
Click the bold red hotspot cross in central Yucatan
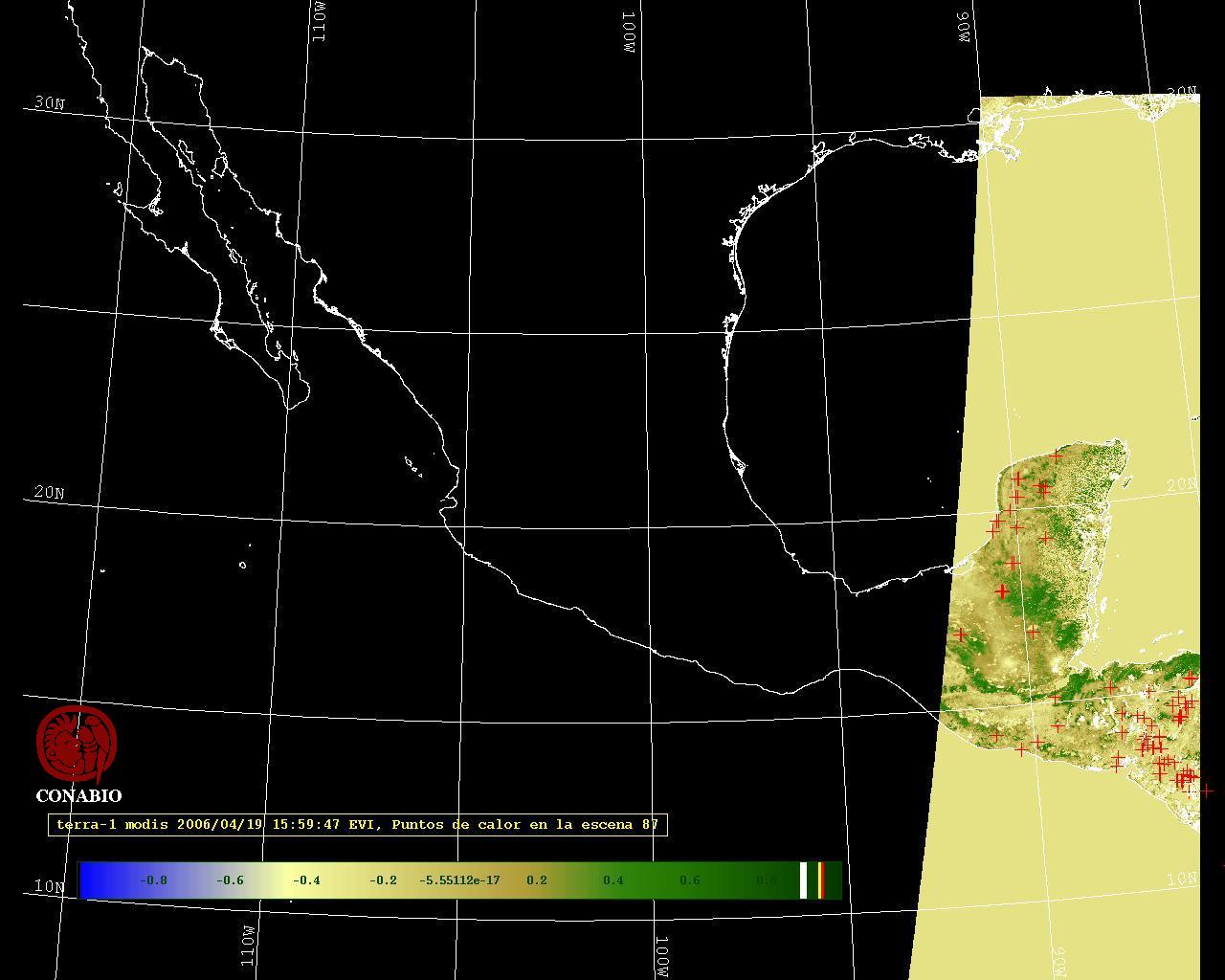1002,591
